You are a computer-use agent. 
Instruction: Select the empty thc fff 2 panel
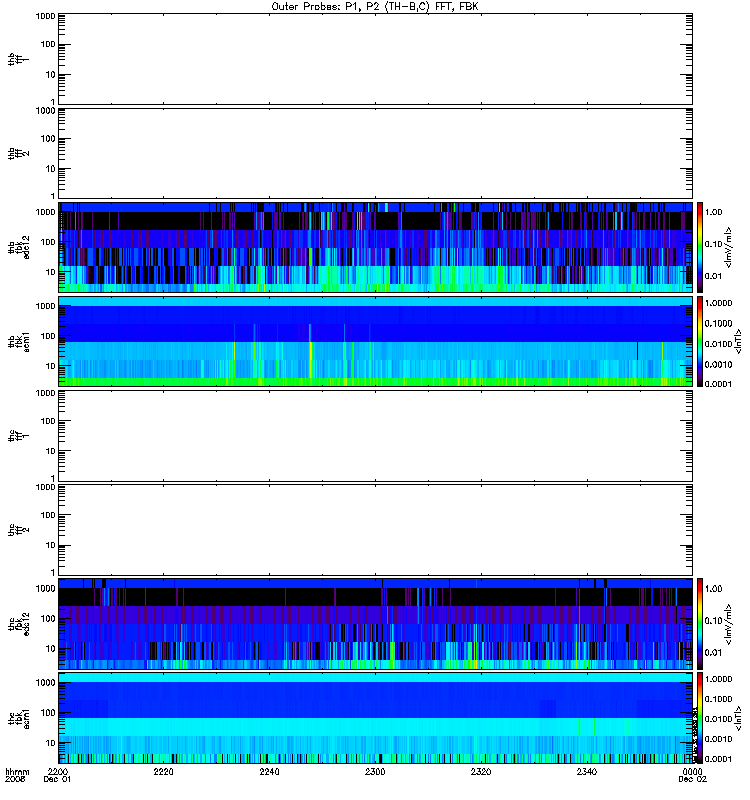click(375, 530)
